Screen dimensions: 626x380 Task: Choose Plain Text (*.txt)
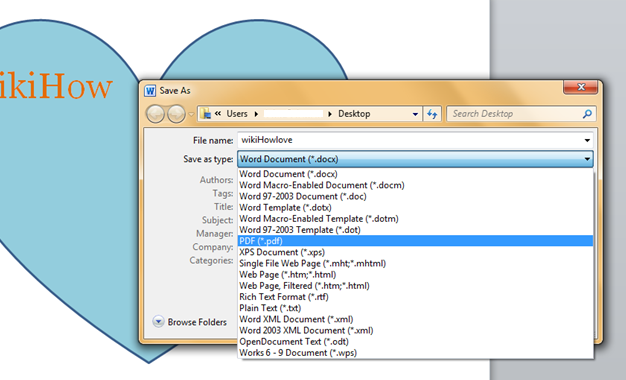coord(415,308)
